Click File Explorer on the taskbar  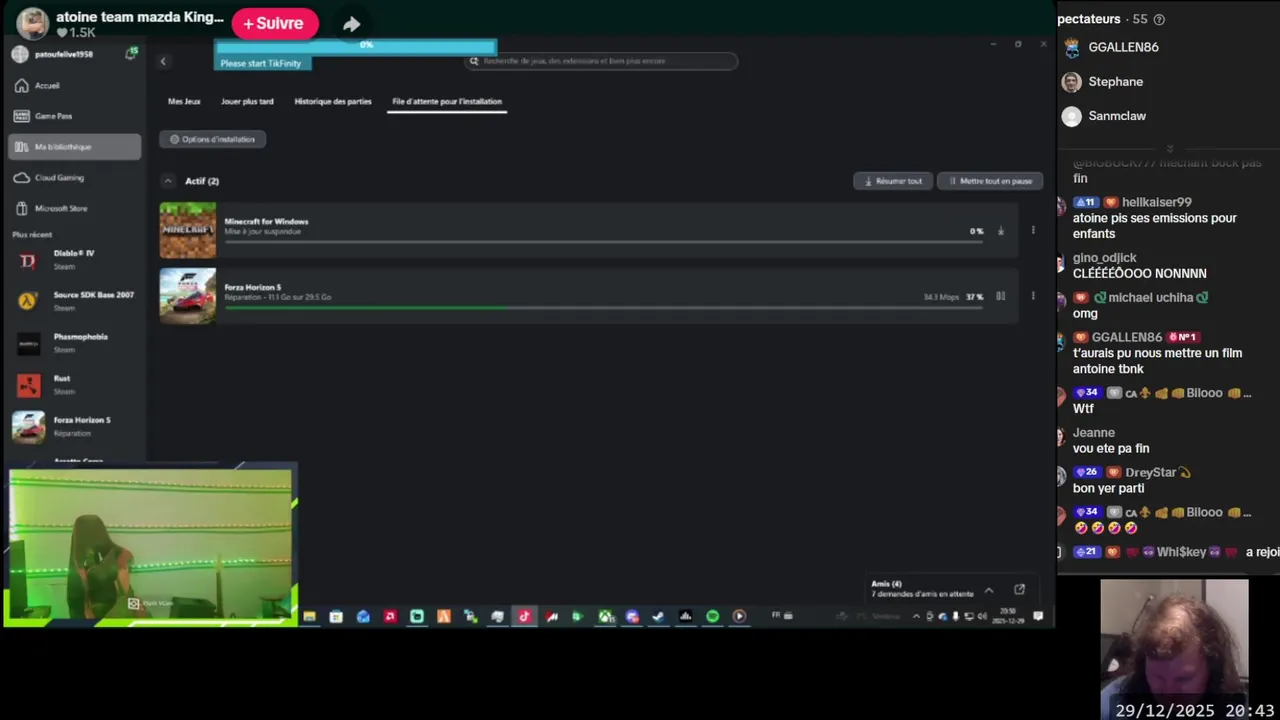click(x=309, y=617)
